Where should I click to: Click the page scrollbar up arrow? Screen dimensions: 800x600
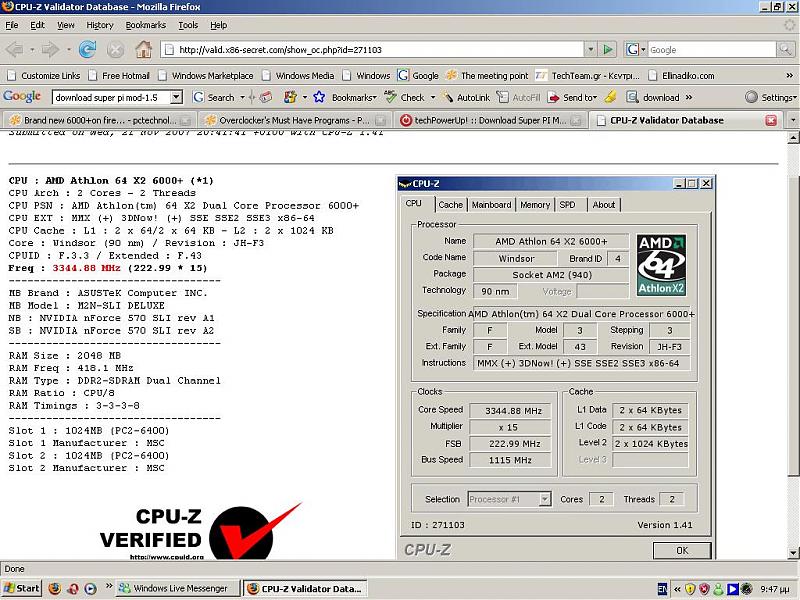coord(793,137)
